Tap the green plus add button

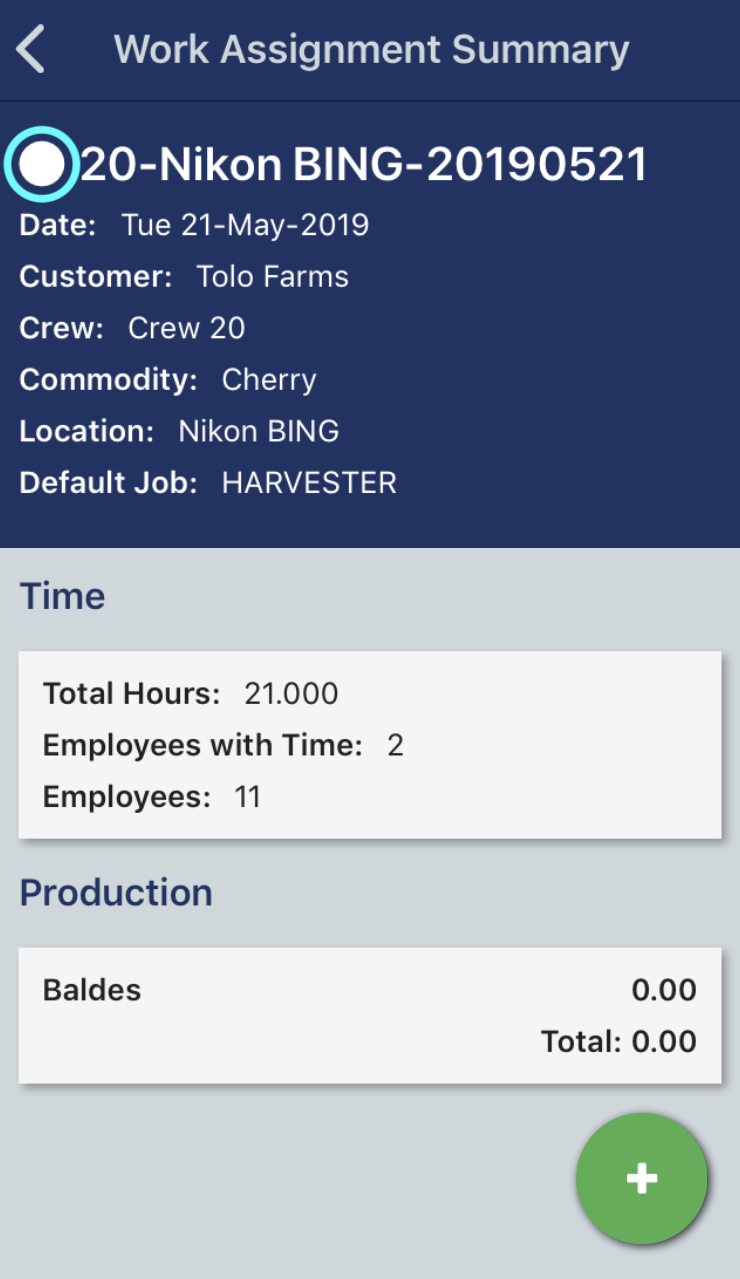click(x=641, y=1178)
